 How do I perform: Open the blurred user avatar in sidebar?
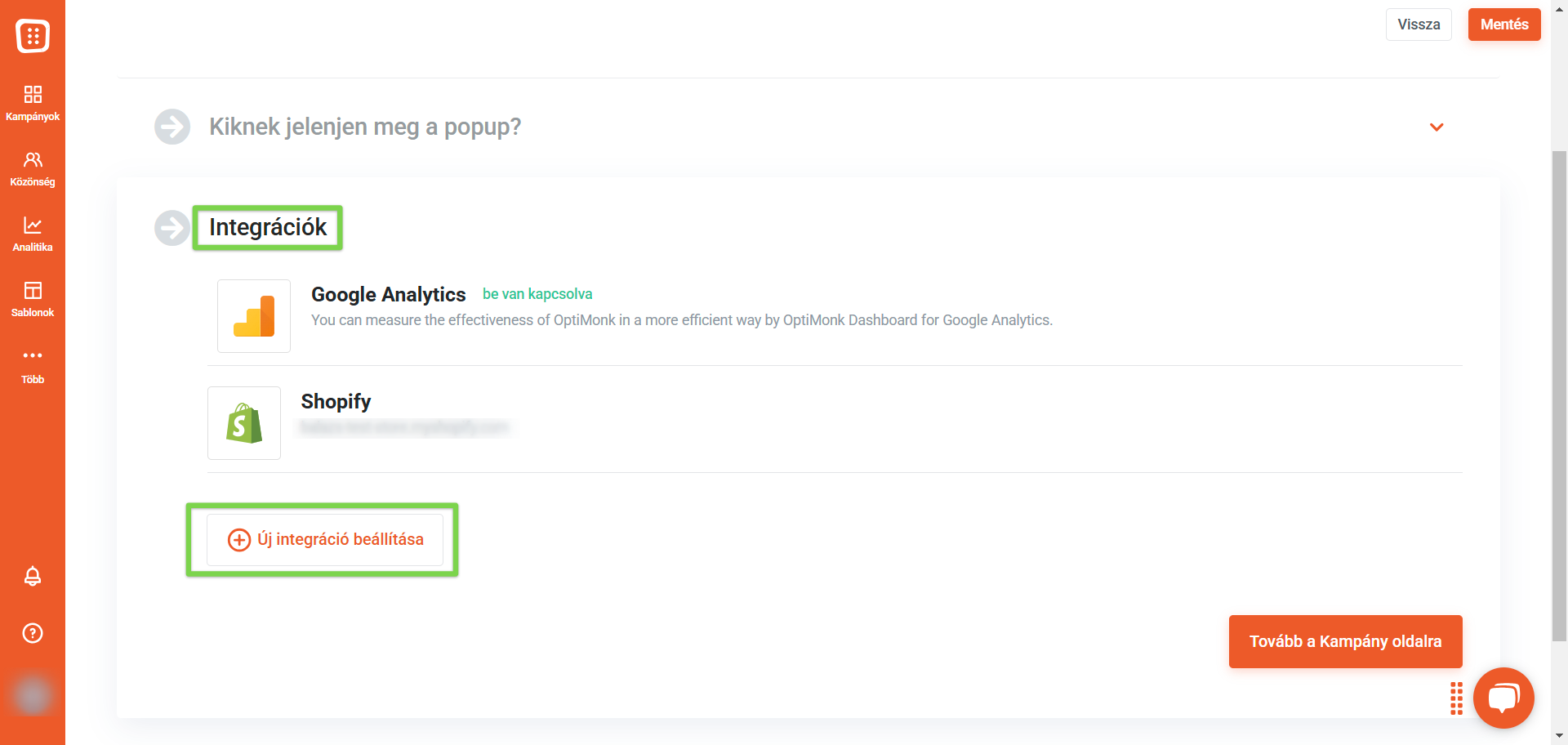tap(33, 695)
